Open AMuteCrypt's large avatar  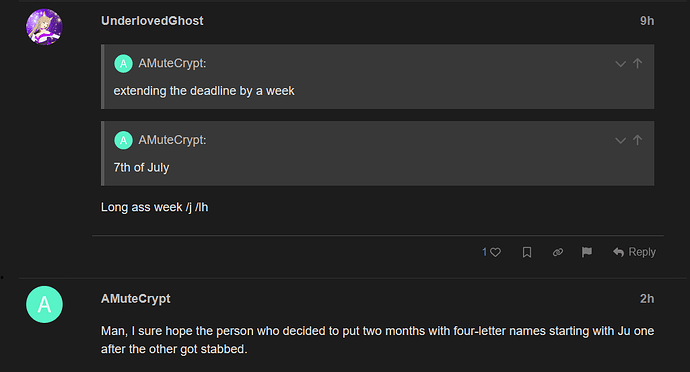click(x=44, y=304)
